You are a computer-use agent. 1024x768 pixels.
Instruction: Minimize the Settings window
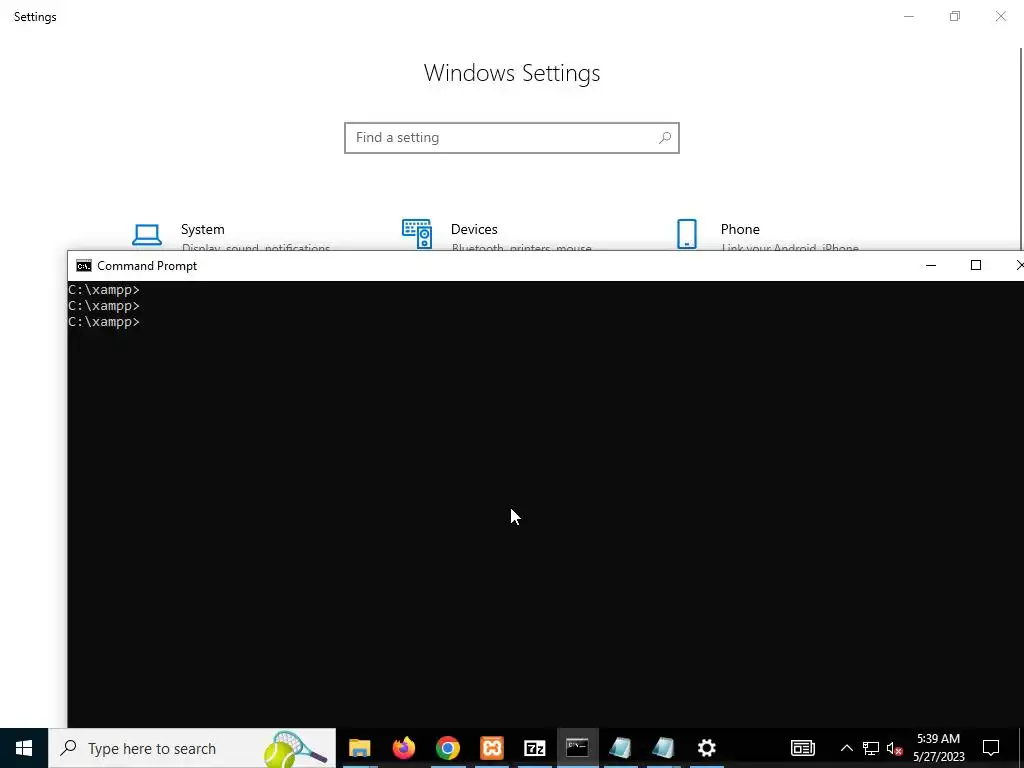click(x=908, y=16)
